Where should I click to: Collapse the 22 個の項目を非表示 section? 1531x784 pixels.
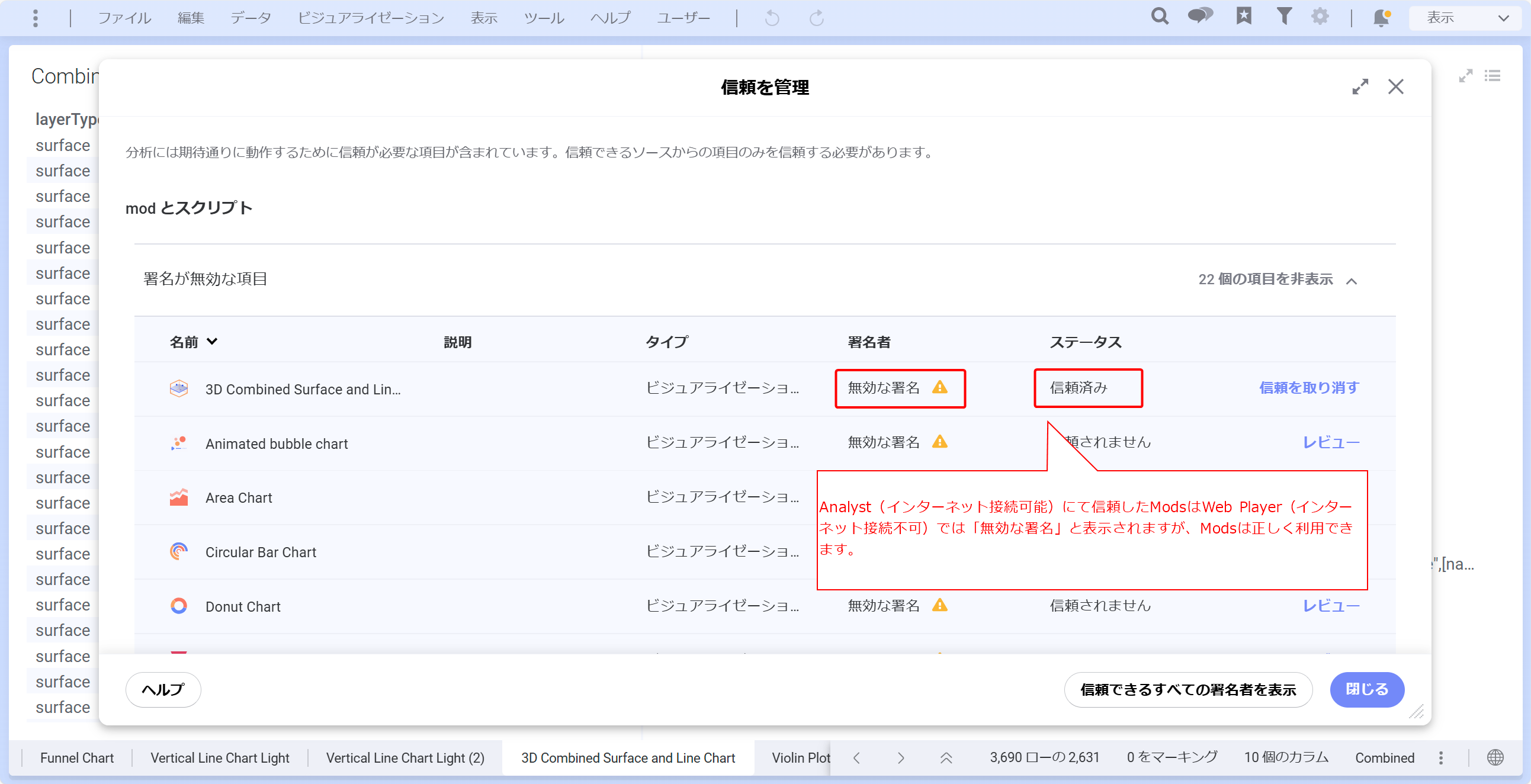pyautogui.click(x=1278, y=279)
